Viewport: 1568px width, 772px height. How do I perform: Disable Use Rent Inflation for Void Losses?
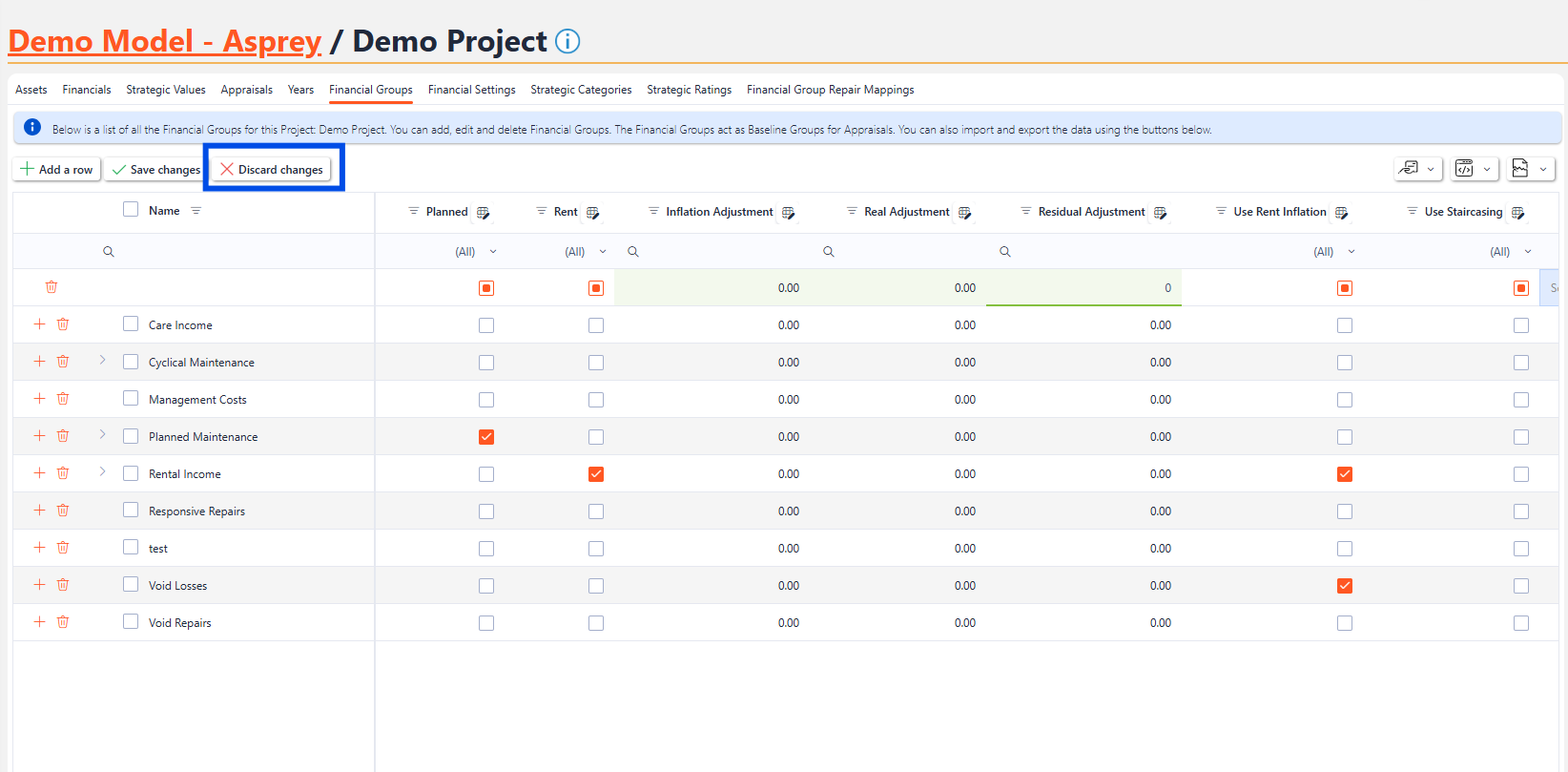point(1345,586)
